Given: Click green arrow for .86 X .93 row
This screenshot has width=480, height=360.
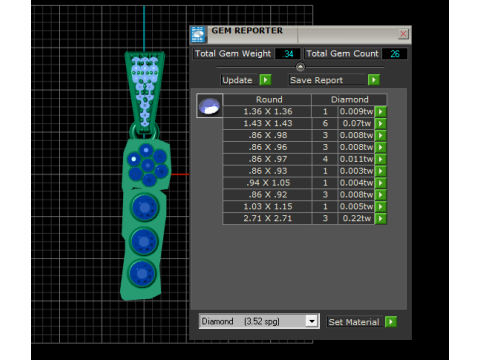Looking at the screenshot, I should [x=380, y=171].
